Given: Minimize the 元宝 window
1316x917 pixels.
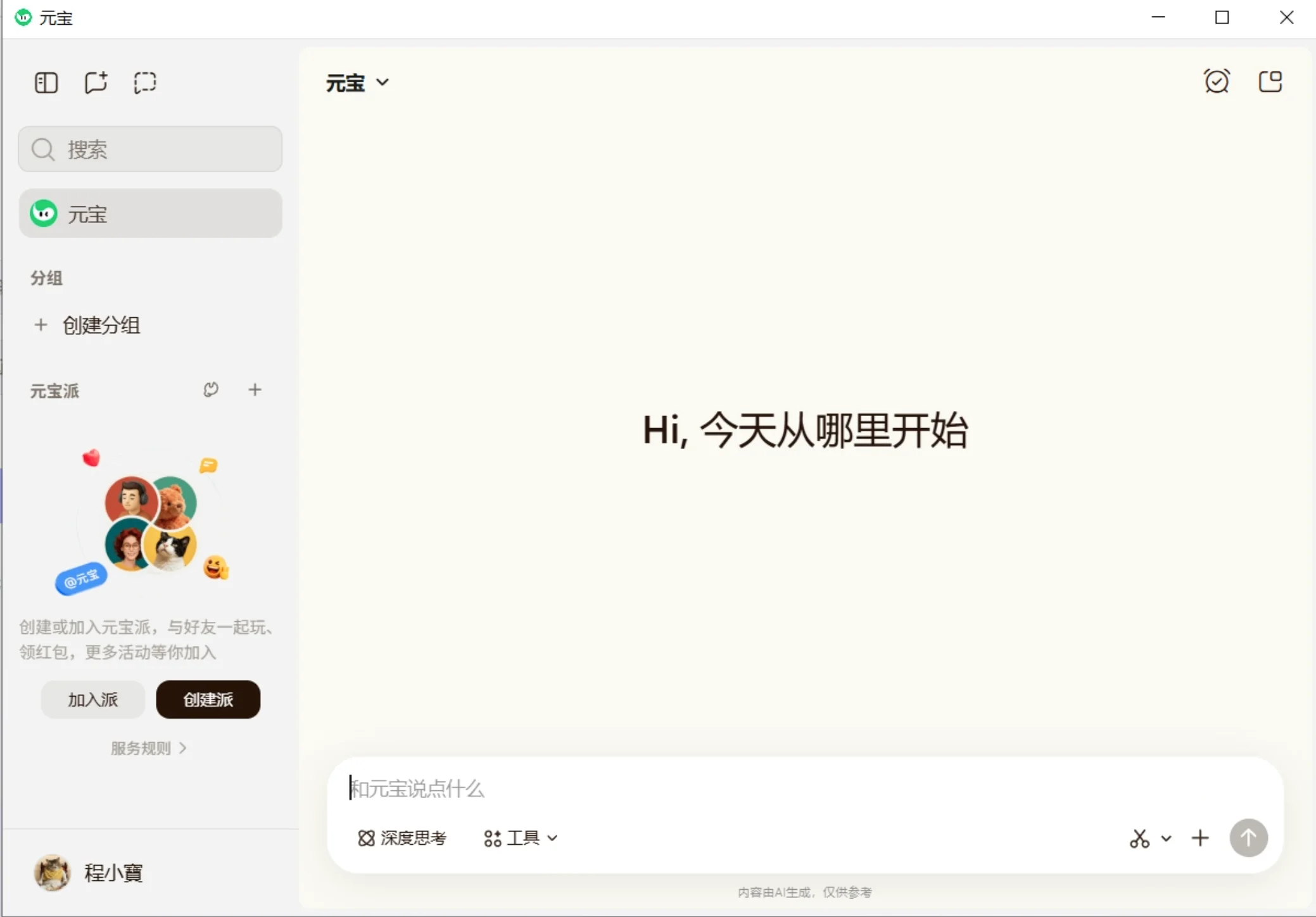Looking at the screenshot, I should 1158,18.
